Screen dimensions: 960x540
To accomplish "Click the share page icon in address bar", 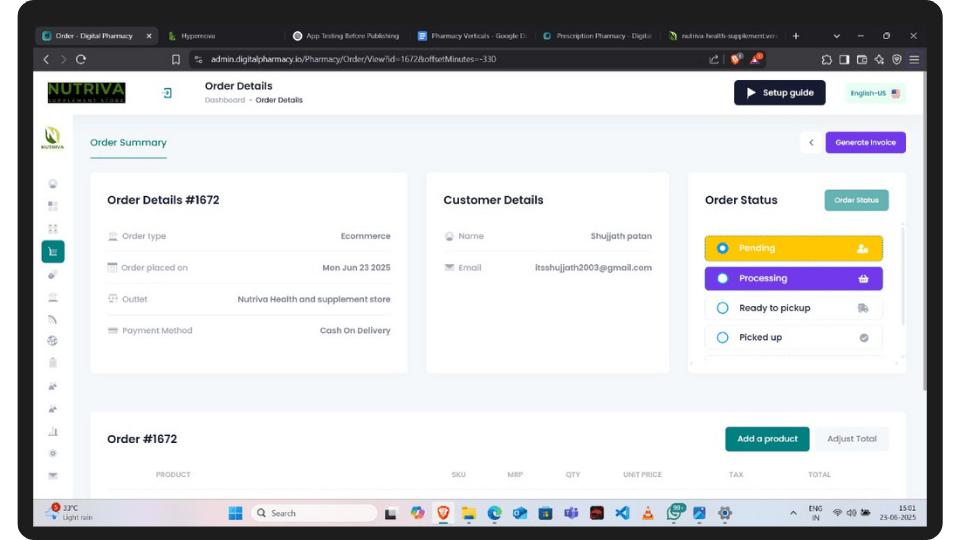I will pos(714,59).
